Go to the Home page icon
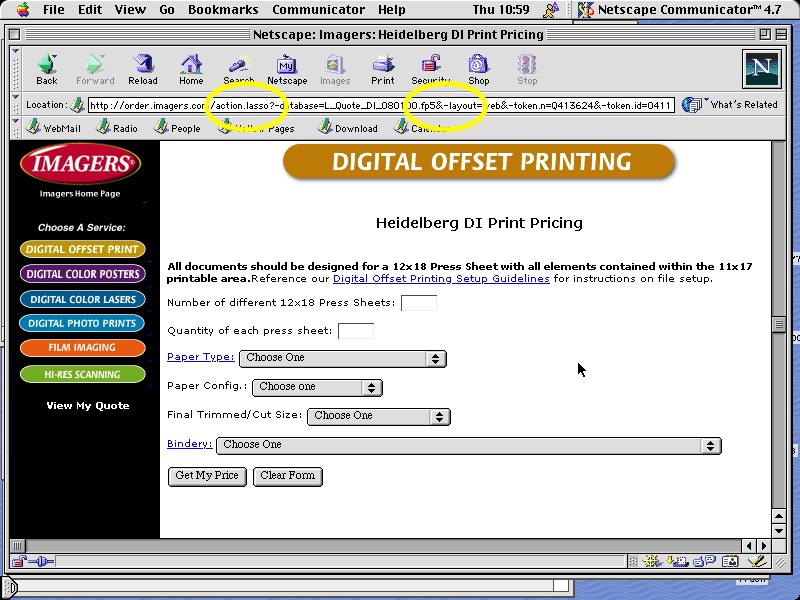 click(191, 69)
